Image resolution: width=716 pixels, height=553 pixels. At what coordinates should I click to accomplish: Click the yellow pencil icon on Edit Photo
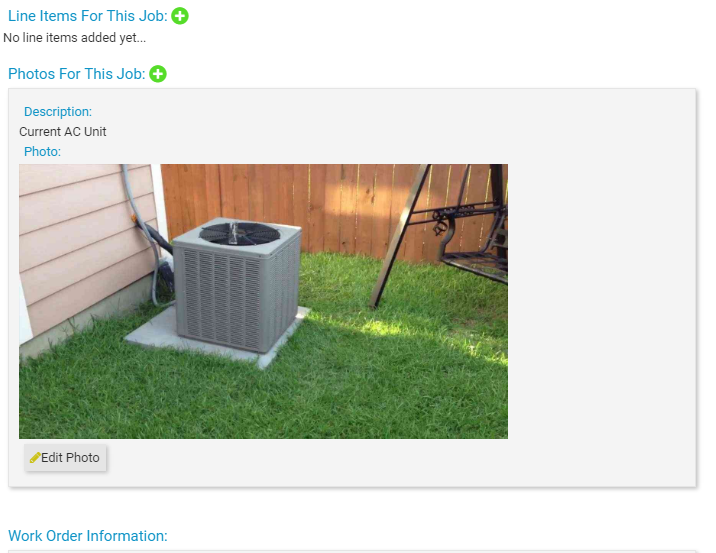(35, 458)
